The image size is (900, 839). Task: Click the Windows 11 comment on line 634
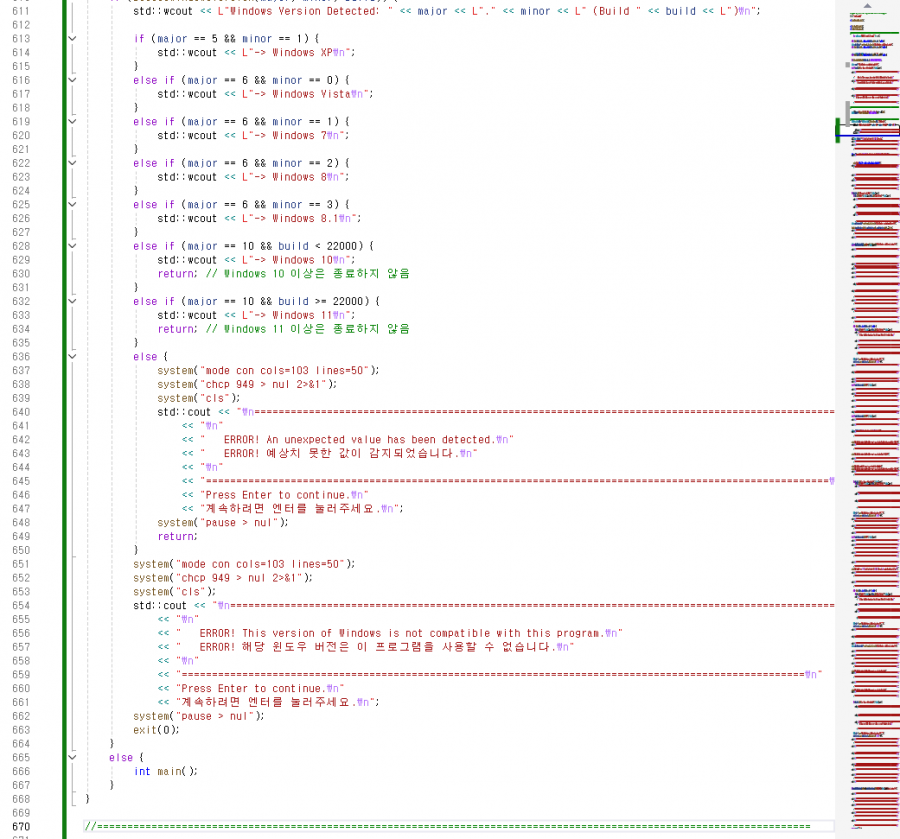pyautogui.click(x=308, y=329)
